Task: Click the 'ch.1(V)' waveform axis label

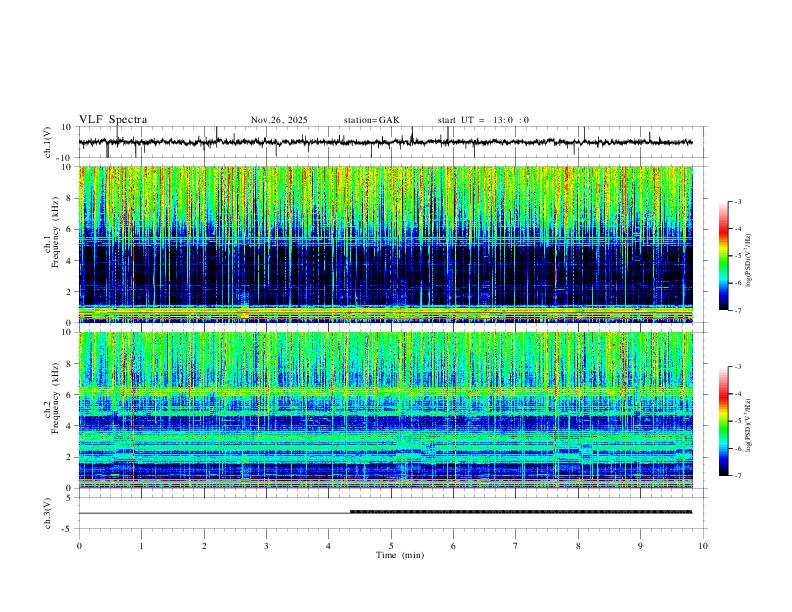Action: click(x=48, y=142)
